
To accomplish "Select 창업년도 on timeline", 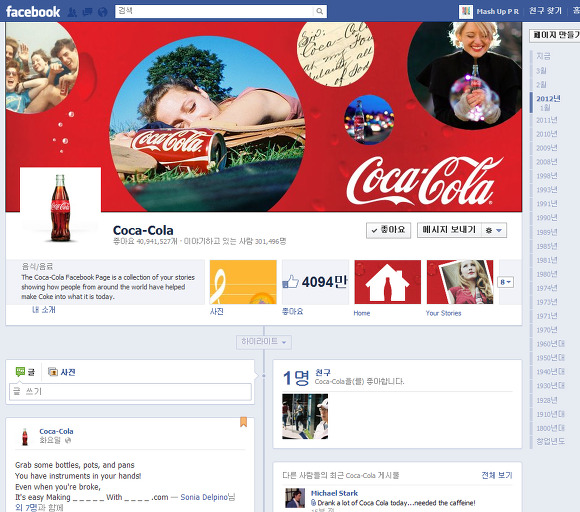I will pos(550,441).
